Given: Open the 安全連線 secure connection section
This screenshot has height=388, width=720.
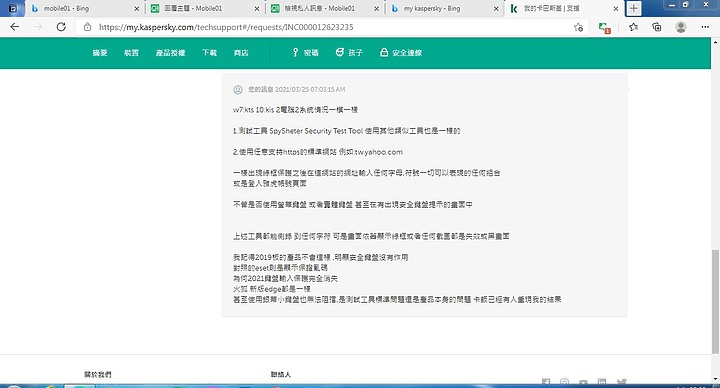Looking at the screenshot, I should (x=401, y=53).
